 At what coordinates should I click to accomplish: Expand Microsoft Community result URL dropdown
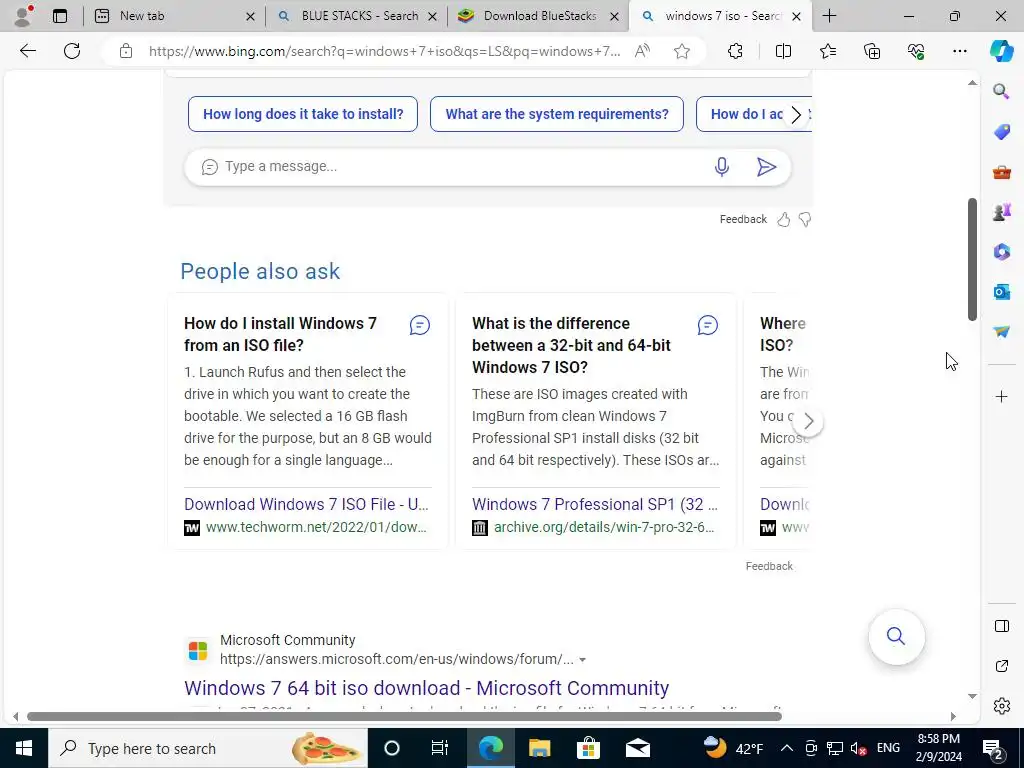pyautogui.click(x=583, y=660)
